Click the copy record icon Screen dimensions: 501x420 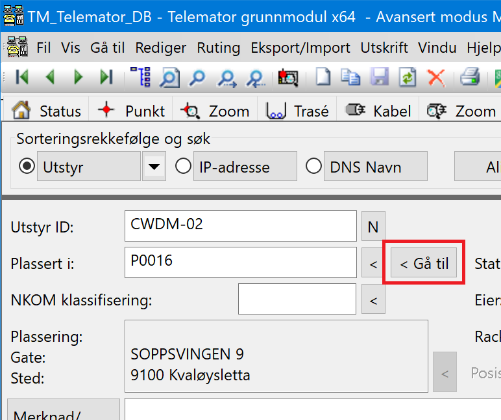pyautogui.click(x=350, y=77)
